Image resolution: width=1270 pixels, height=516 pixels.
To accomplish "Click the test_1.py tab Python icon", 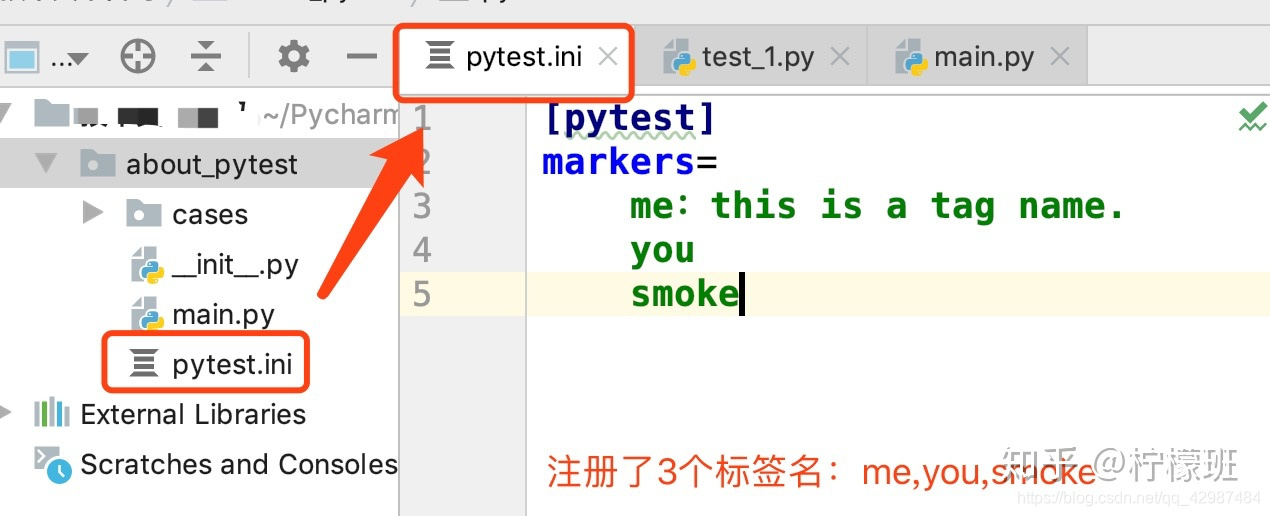I will point(679,58).
